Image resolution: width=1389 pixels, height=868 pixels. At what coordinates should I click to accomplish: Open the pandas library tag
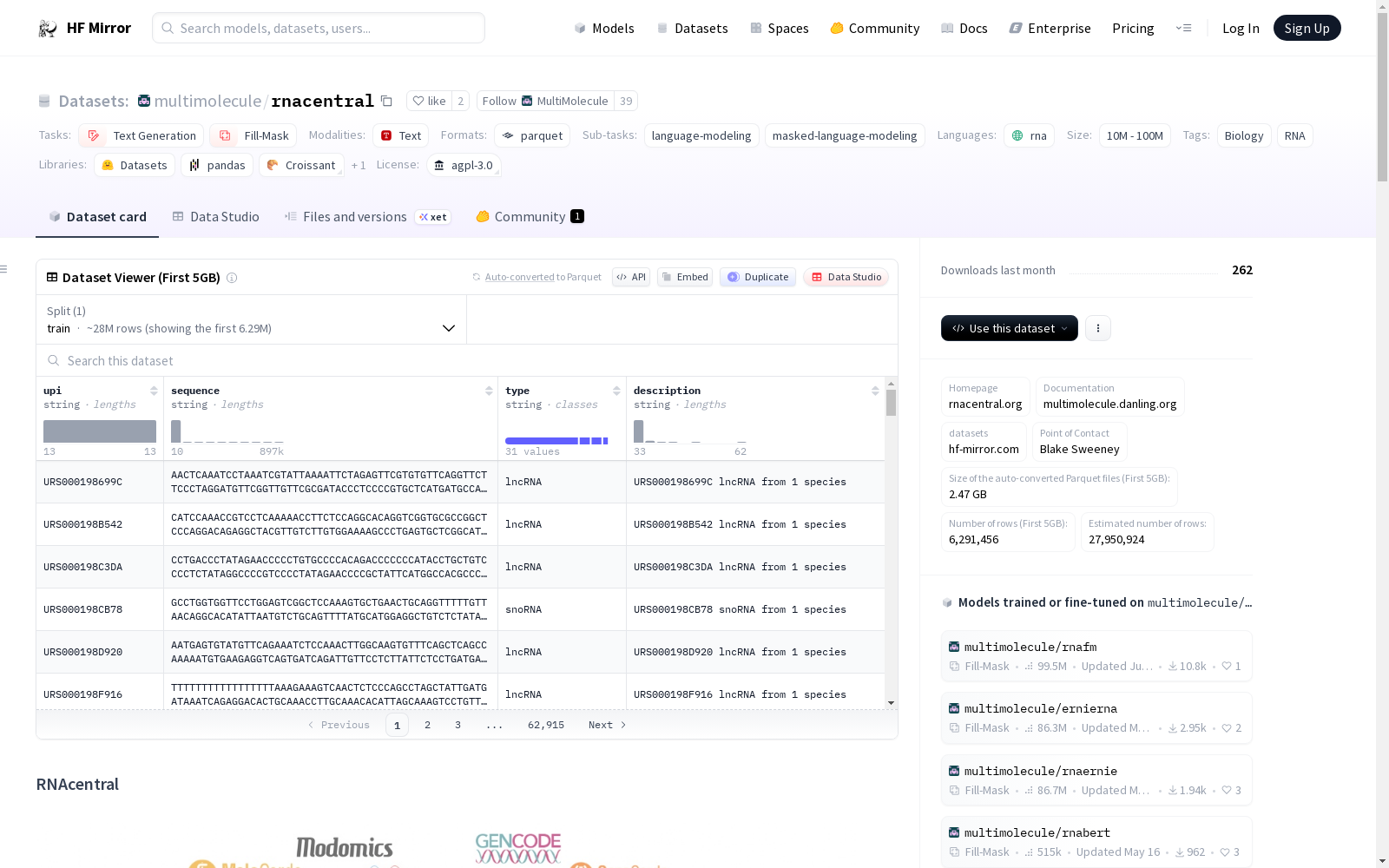tap(217, 165)
